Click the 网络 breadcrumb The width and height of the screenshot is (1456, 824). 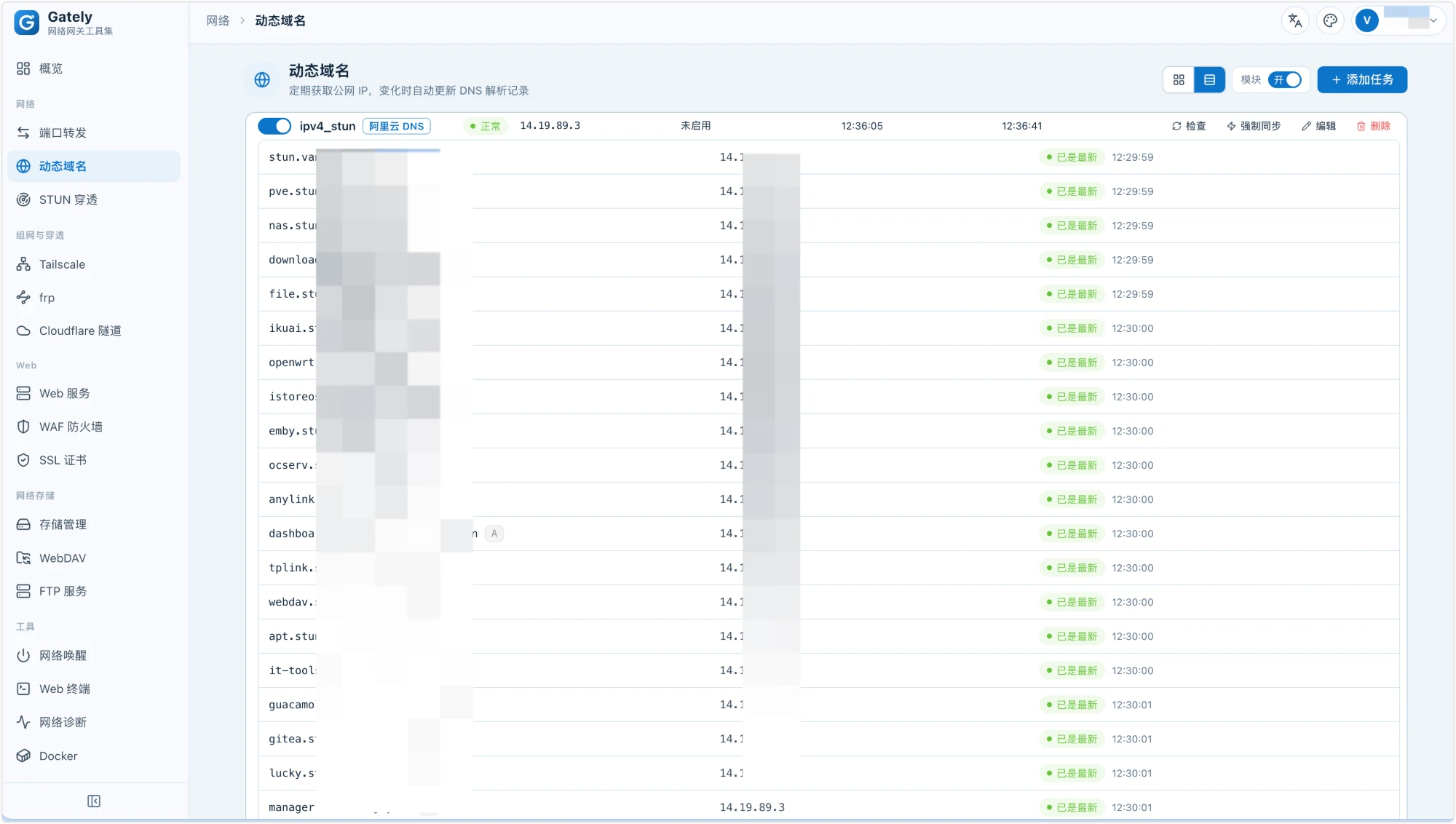pyautogui.click(x=218, y=20)
